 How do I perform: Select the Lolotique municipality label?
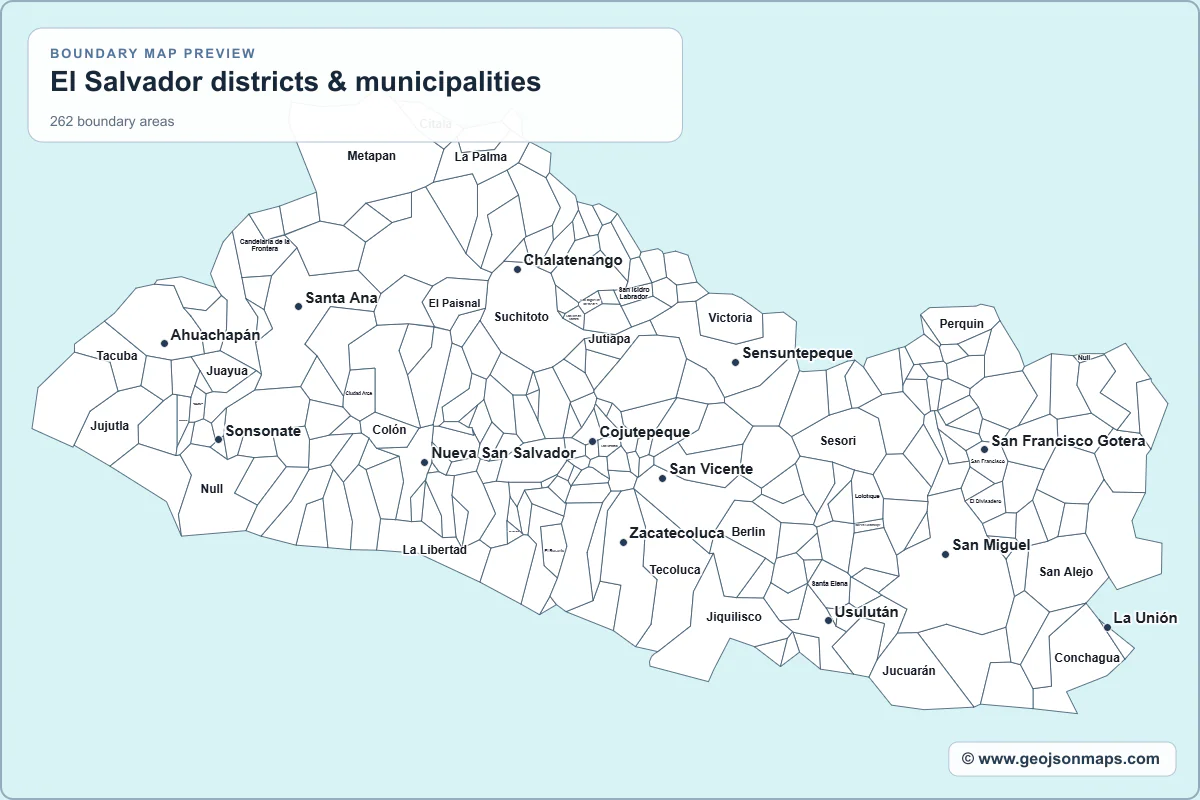click(x=867, y=496)
